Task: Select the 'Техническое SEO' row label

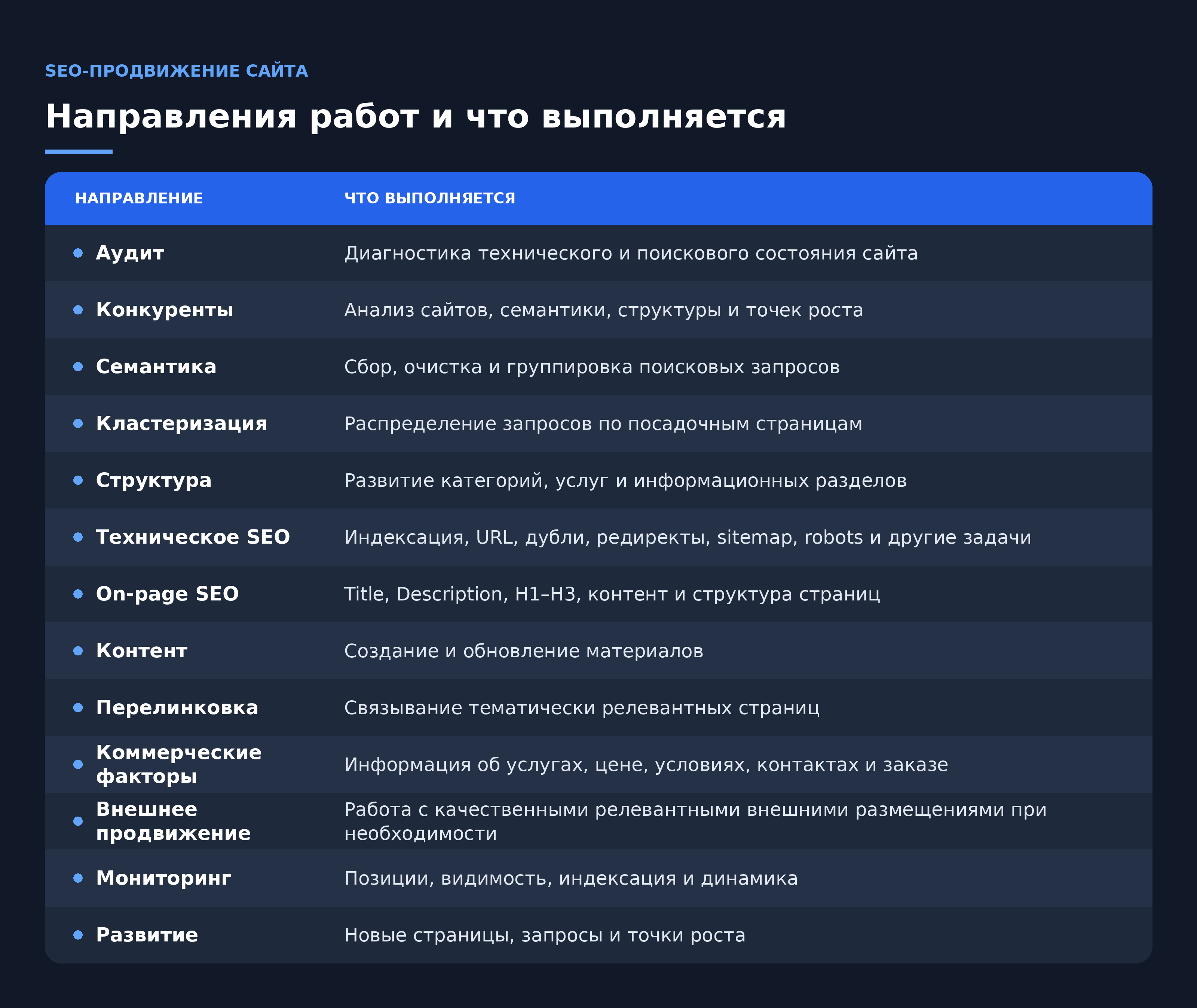Action: pos(193,537)
